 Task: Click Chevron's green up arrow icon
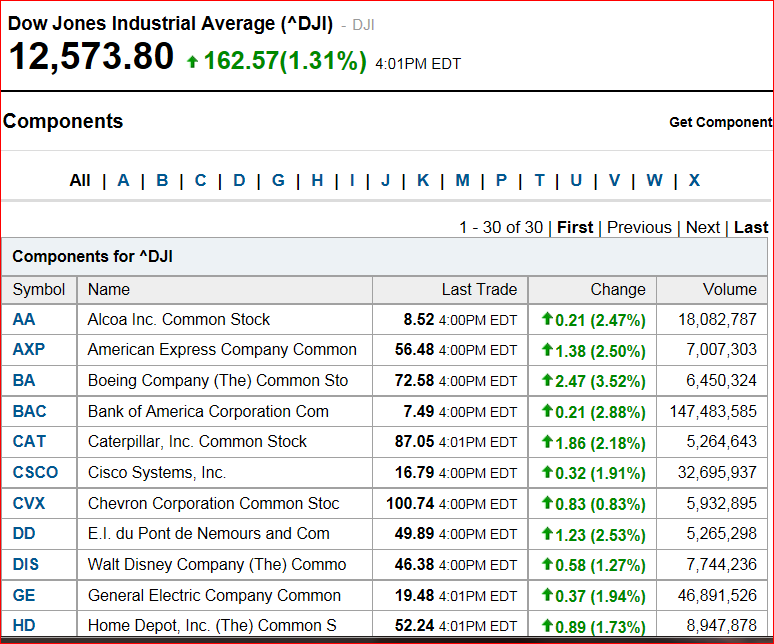(547, 502)
